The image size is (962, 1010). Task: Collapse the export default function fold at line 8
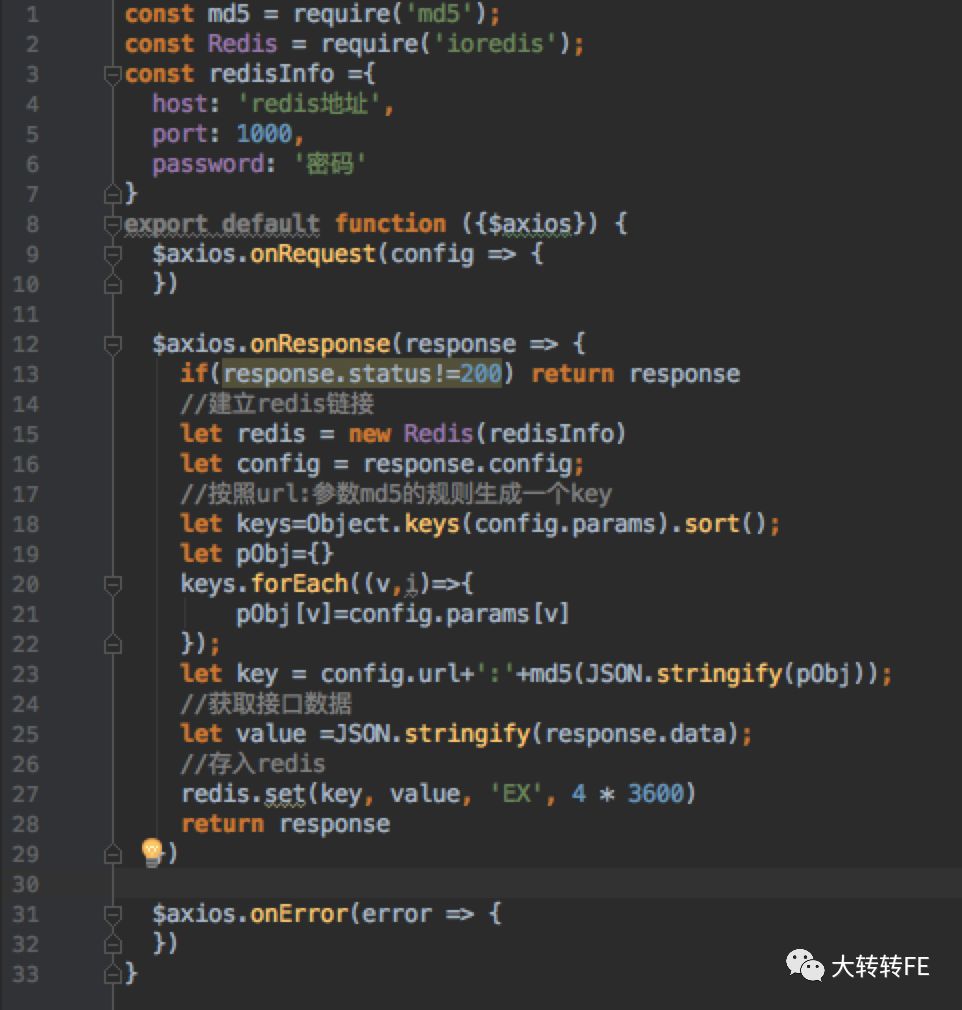pos(113,225)
